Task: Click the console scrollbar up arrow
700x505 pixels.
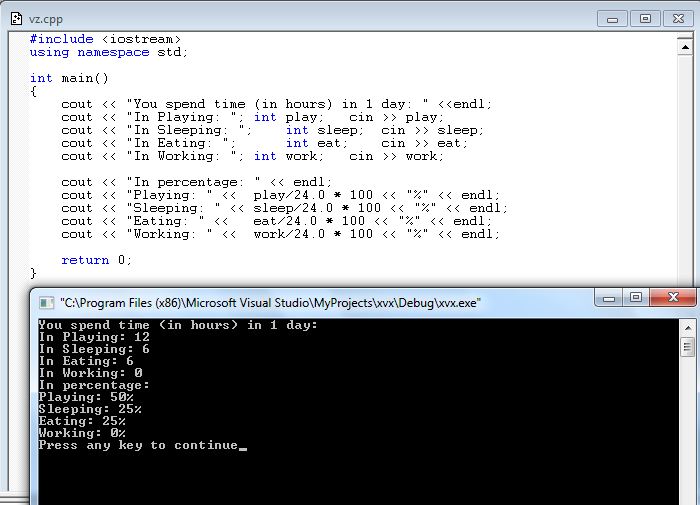Action: (x=688, y=328)
